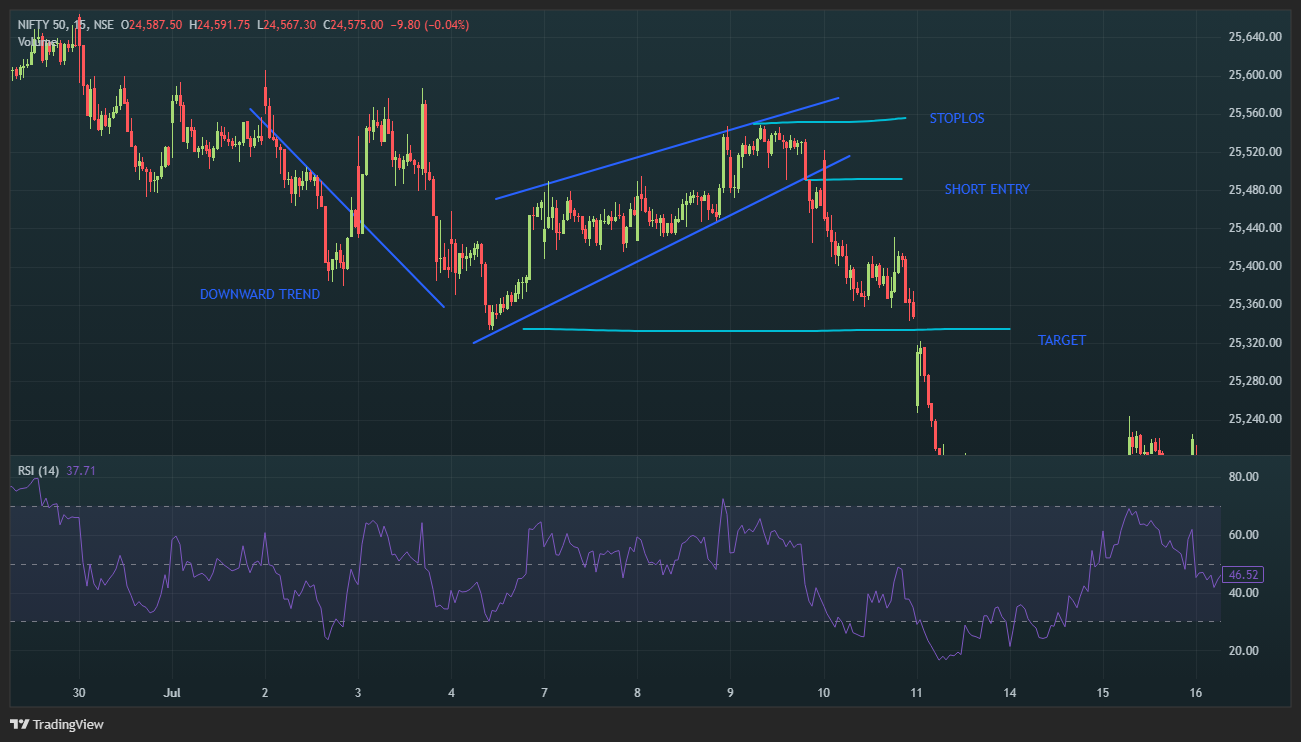The width and height of the screenshot is (1301, 742).
Task: Click date 30 on the time axis
Action: 80,692
